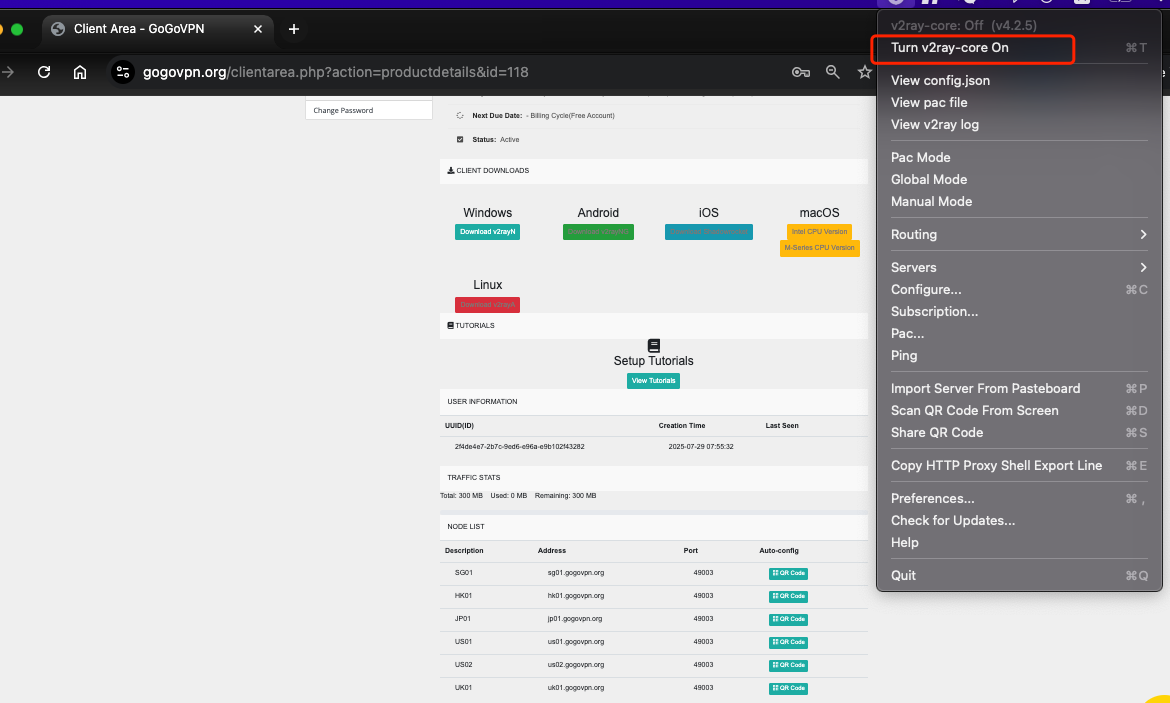Switch to Global Mode
1170x703 pixels.
click(1019, 179)
